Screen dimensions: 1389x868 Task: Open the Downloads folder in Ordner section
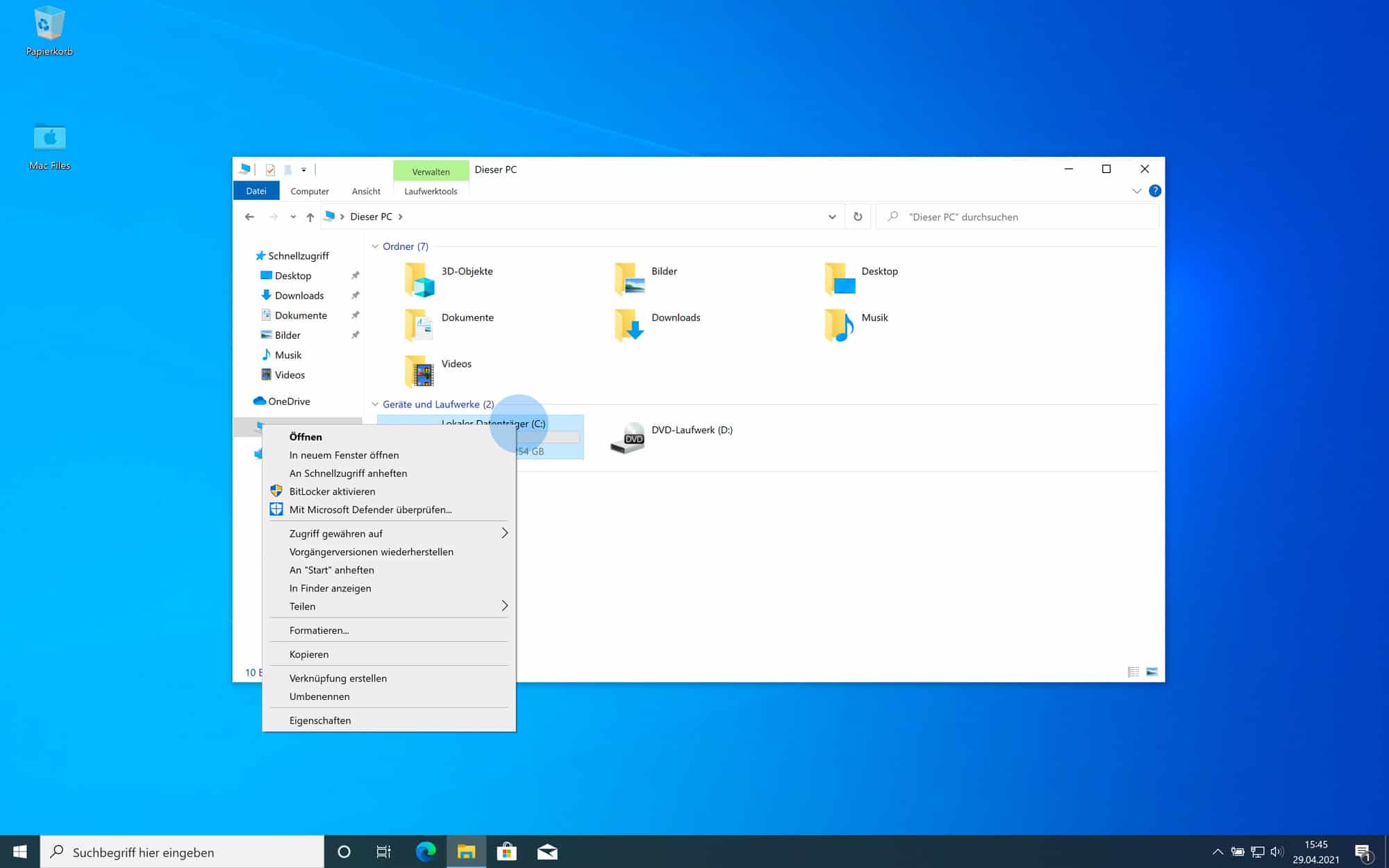pos(658,325)
